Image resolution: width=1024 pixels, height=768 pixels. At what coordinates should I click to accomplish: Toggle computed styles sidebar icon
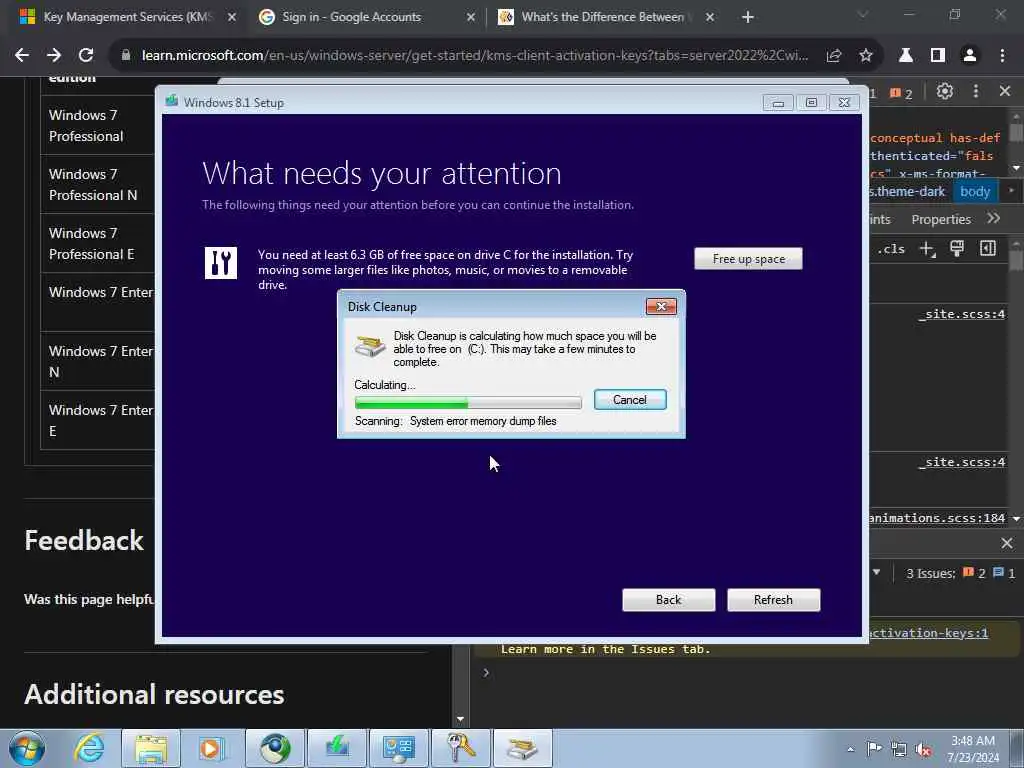click(x=987, y=248)
